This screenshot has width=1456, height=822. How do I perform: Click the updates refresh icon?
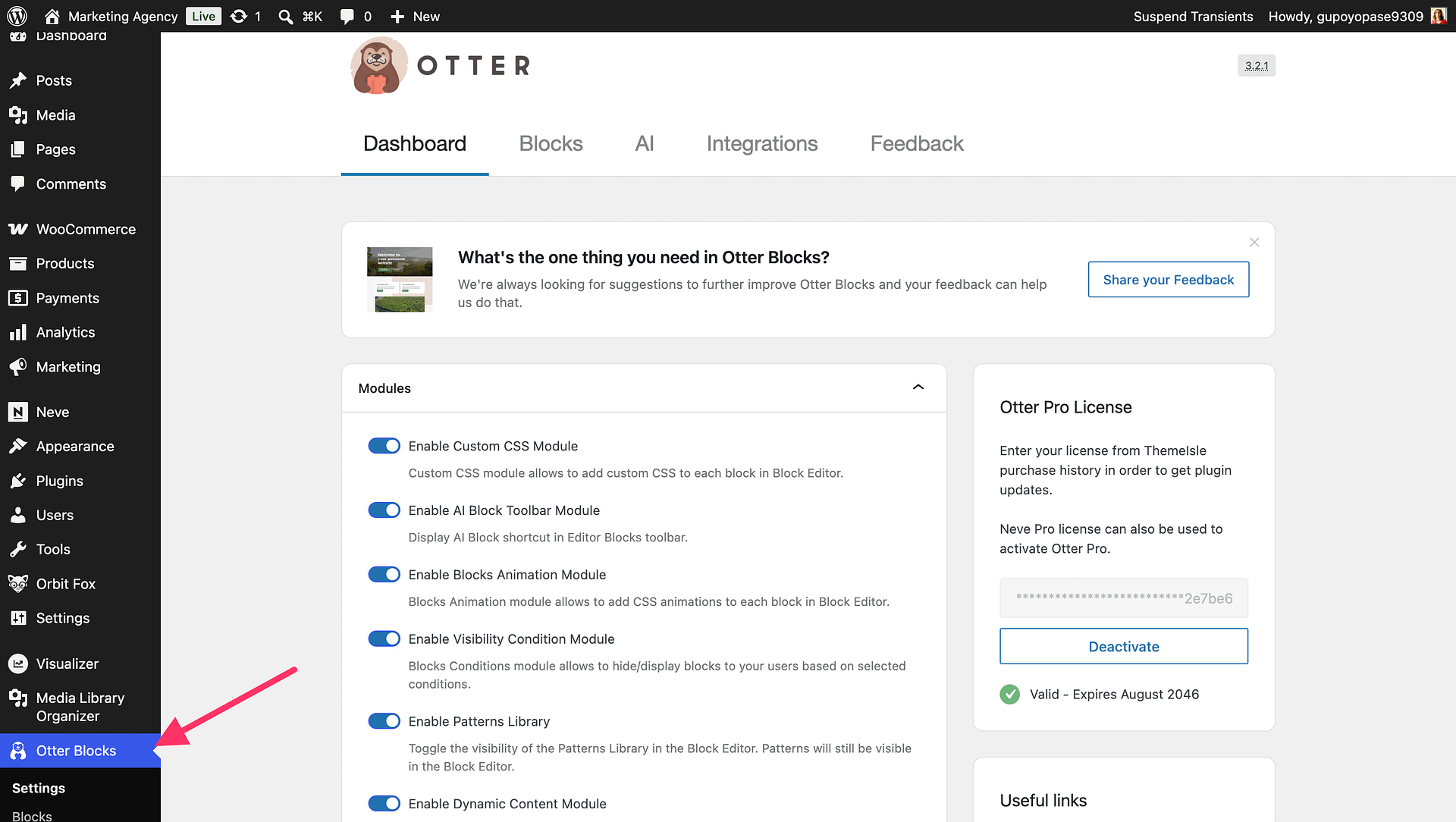coord(239,16)
